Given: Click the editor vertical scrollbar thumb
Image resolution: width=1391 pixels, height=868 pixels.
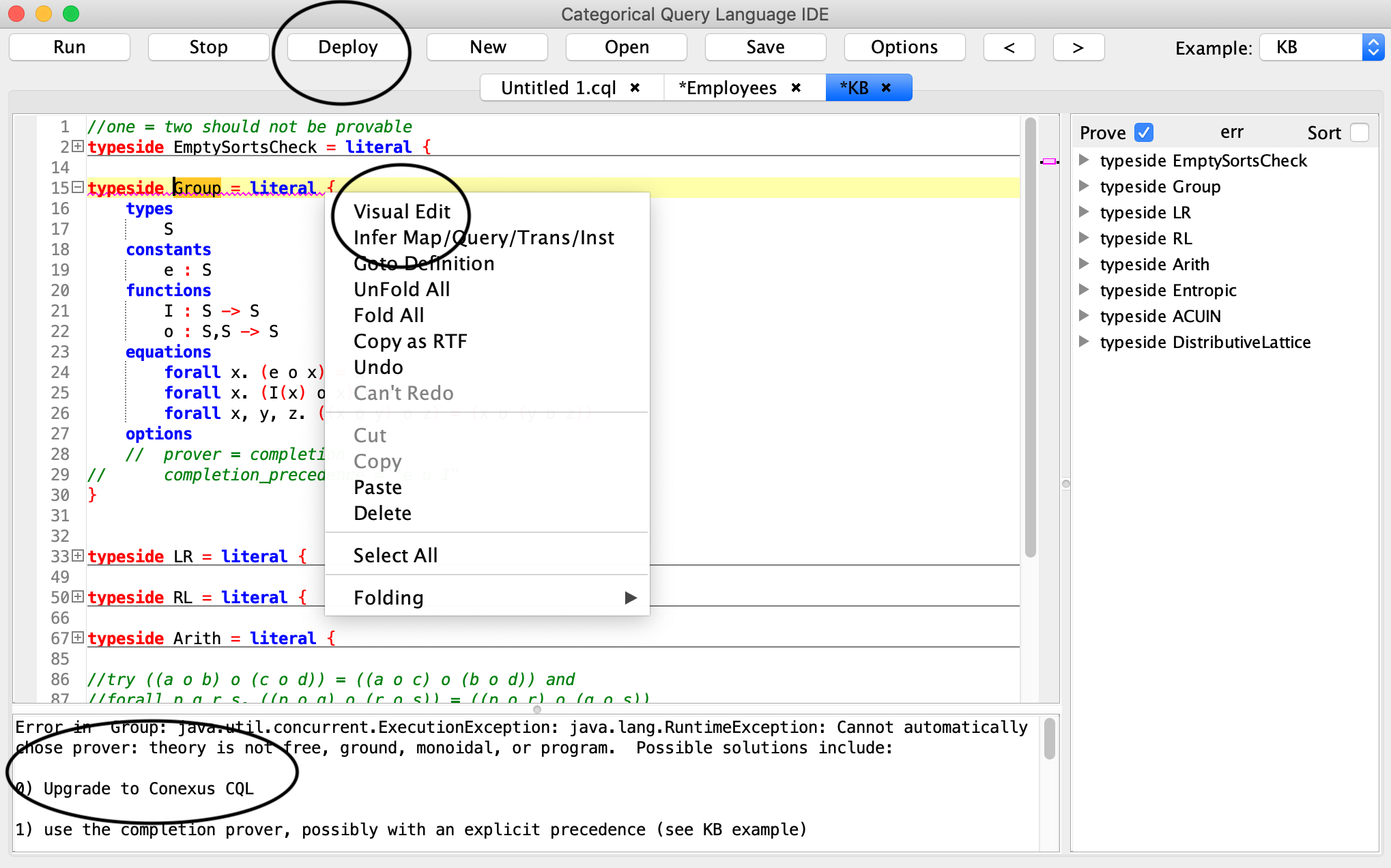Looking at the screenshot, I should point(1031,338).
